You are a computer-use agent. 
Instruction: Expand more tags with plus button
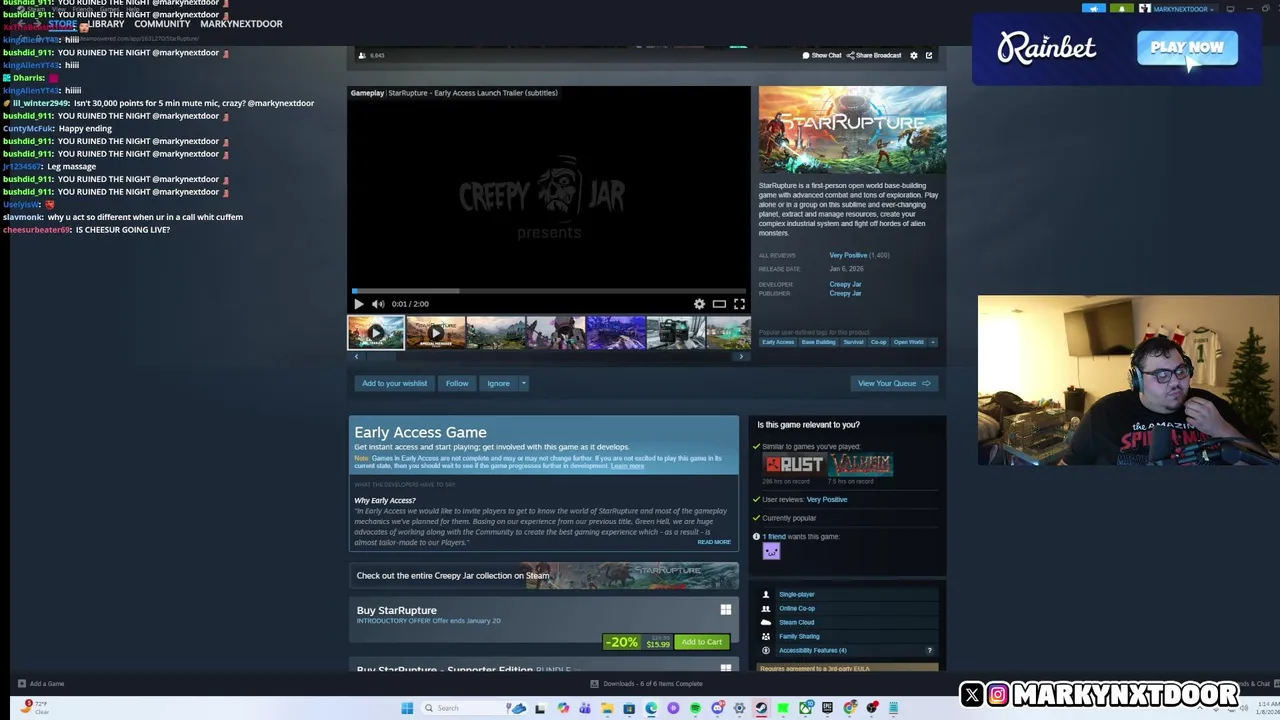[933, 342]
